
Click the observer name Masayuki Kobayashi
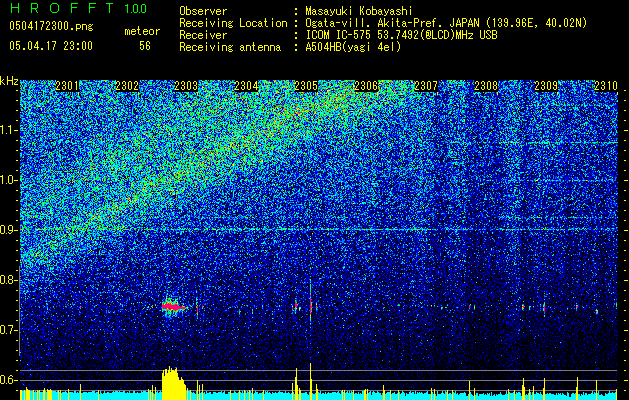tap(359, 11)
